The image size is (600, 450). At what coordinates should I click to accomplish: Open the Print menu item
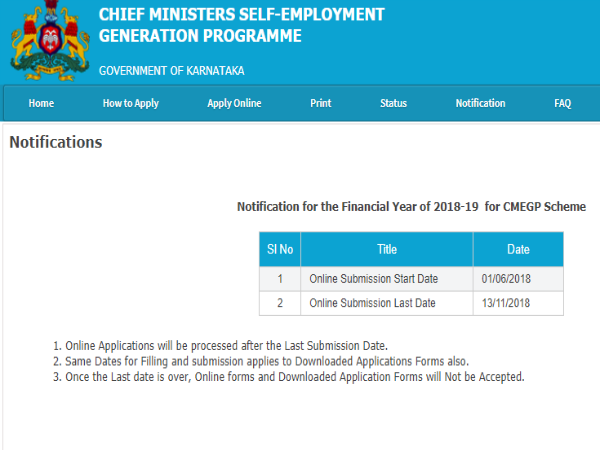click(320, 104)
